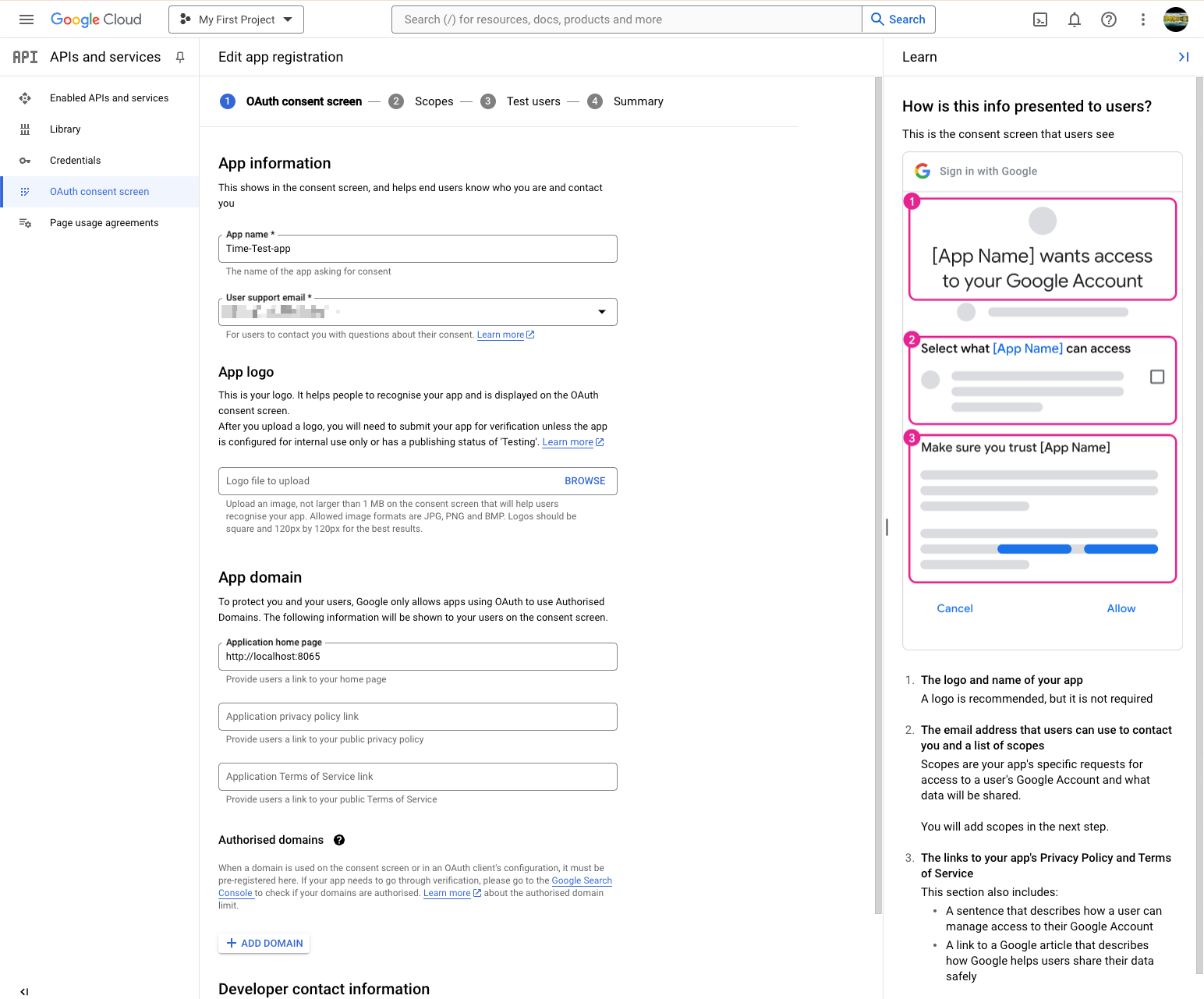The image size is (1204, 999).
Task: Open Authorised domains help tooltip icon
Action: [x=339, y=840]
